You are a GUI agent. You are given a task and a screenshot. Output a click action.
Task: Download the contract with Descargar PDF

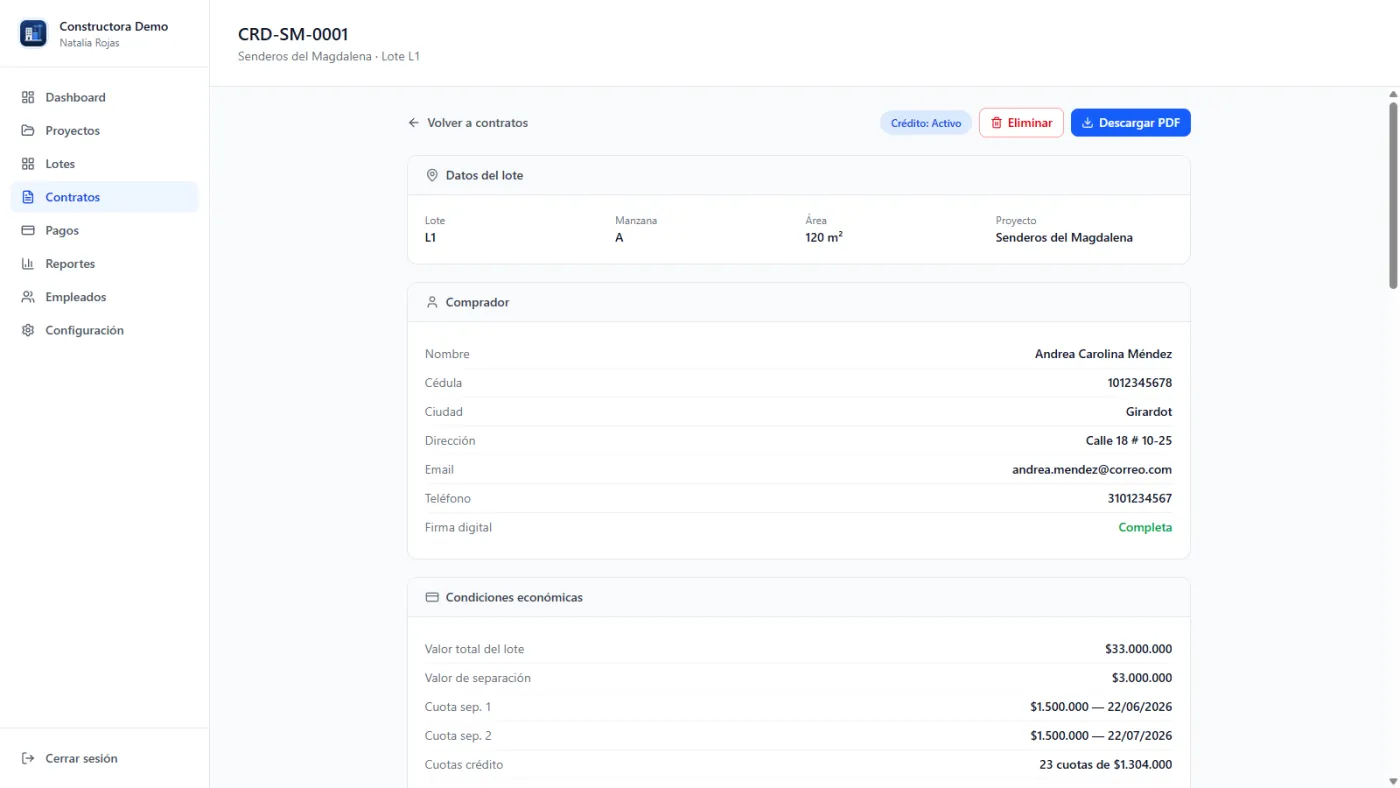[x=1131, y=123]
